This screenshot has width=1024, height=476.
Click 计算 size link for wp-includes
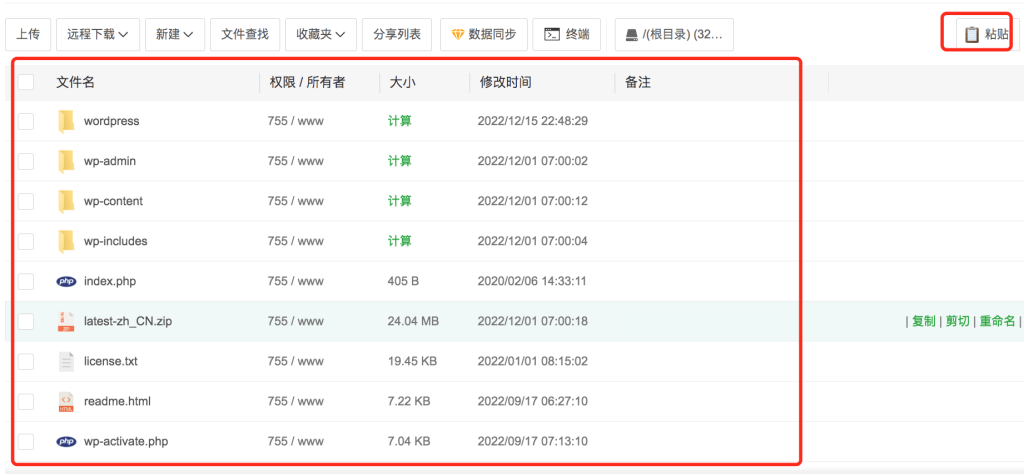tap(400, 241)
